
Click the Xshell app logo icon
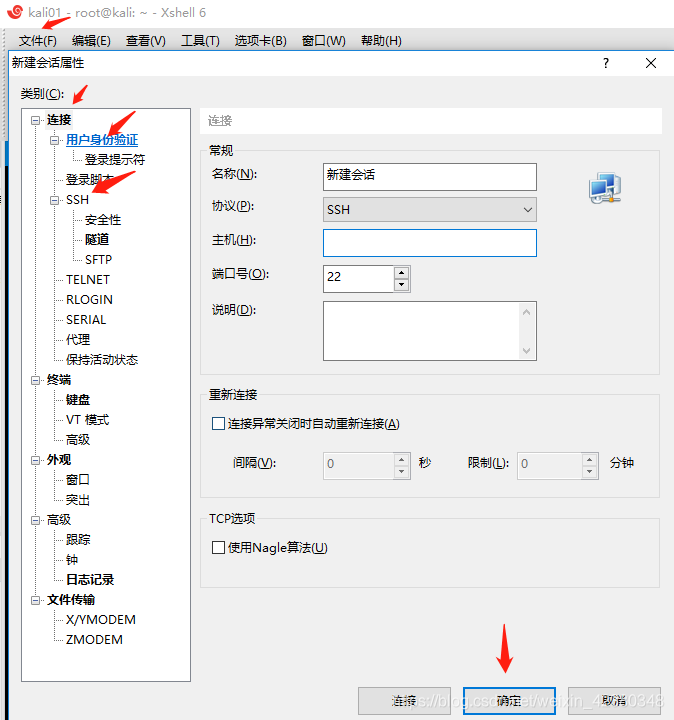click(x=15, y=12)
